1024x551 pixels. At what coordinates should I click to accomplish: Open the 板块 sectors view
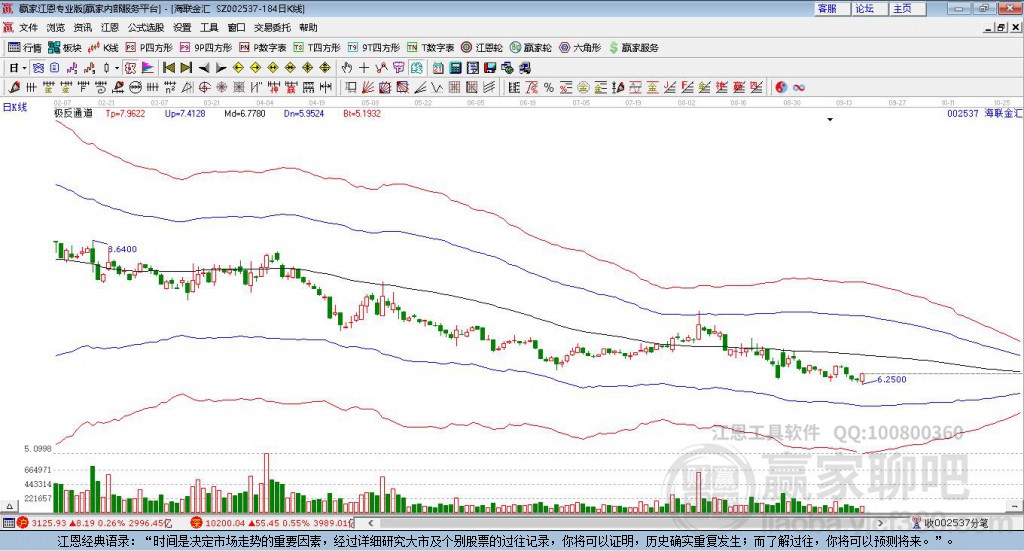65,48
